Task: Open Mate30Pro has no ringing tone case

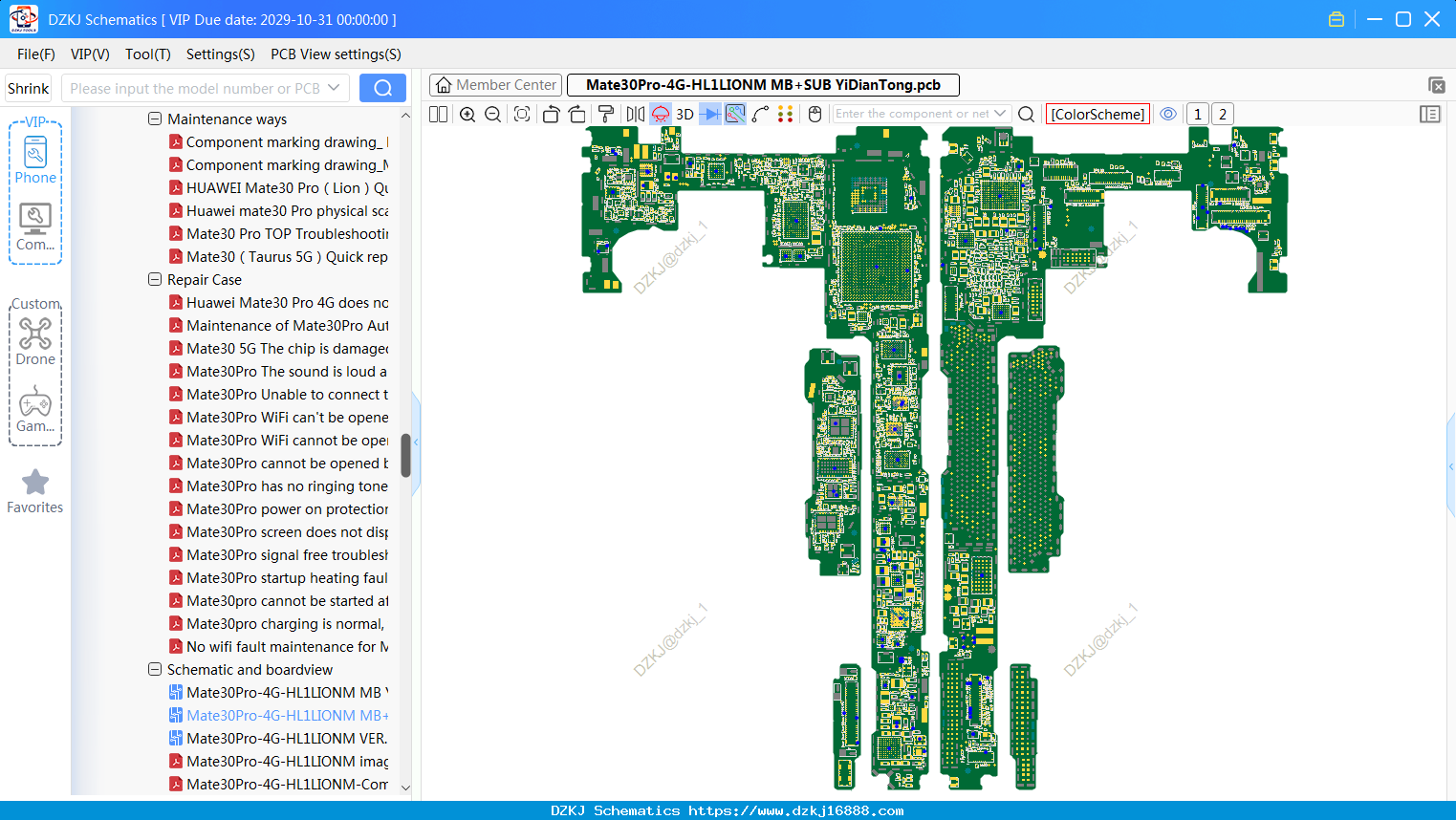Action: point(279,486)
